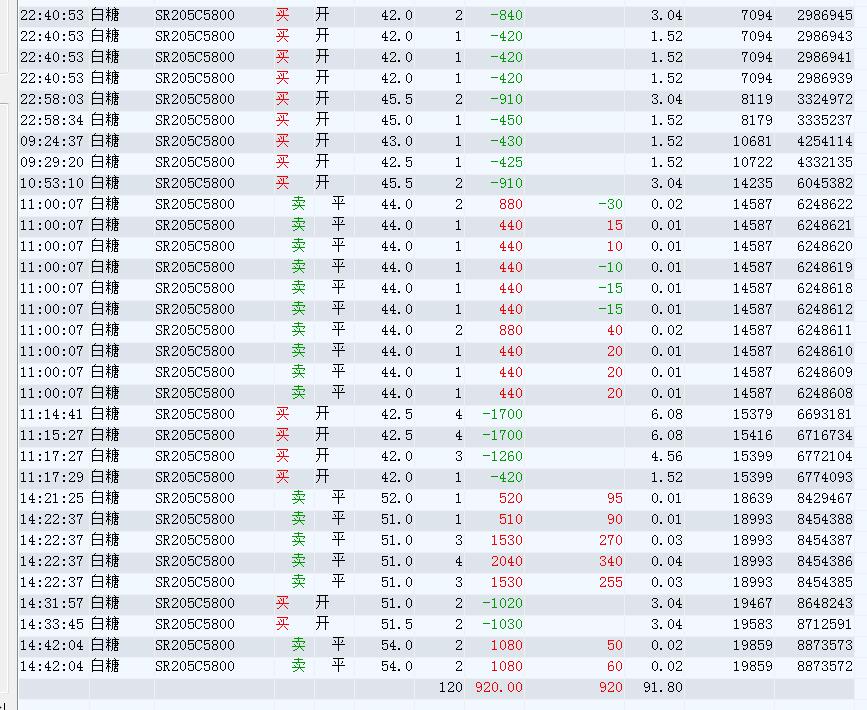Select the price 43.0 cell
867x710 pixels.
point(396,142)
